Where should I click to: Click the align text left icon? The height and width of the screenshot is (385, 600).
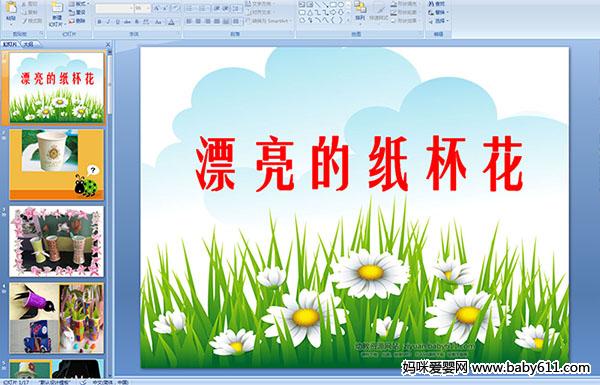[189, 21]
